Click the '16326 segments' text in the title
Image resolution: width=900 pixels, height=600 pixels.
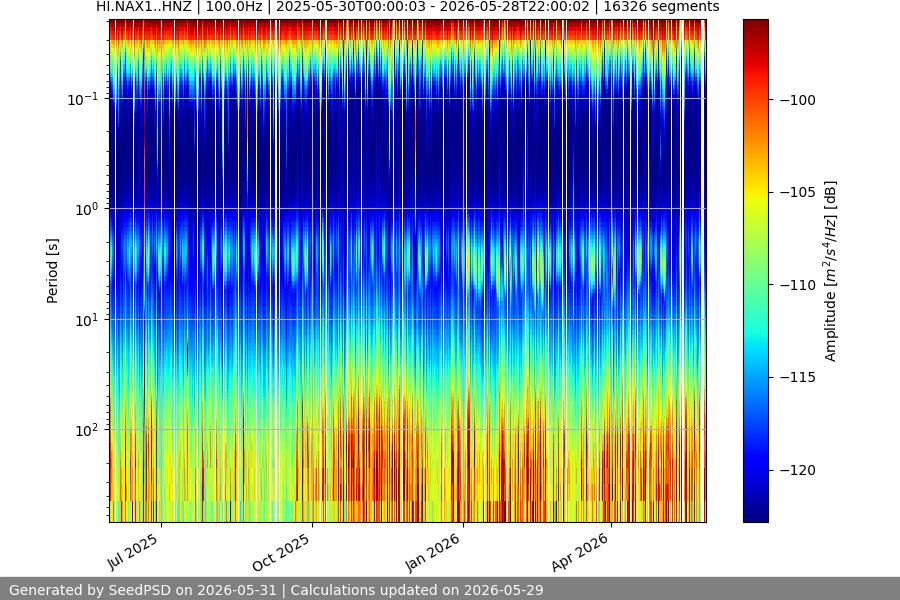[x=661, y=7]
